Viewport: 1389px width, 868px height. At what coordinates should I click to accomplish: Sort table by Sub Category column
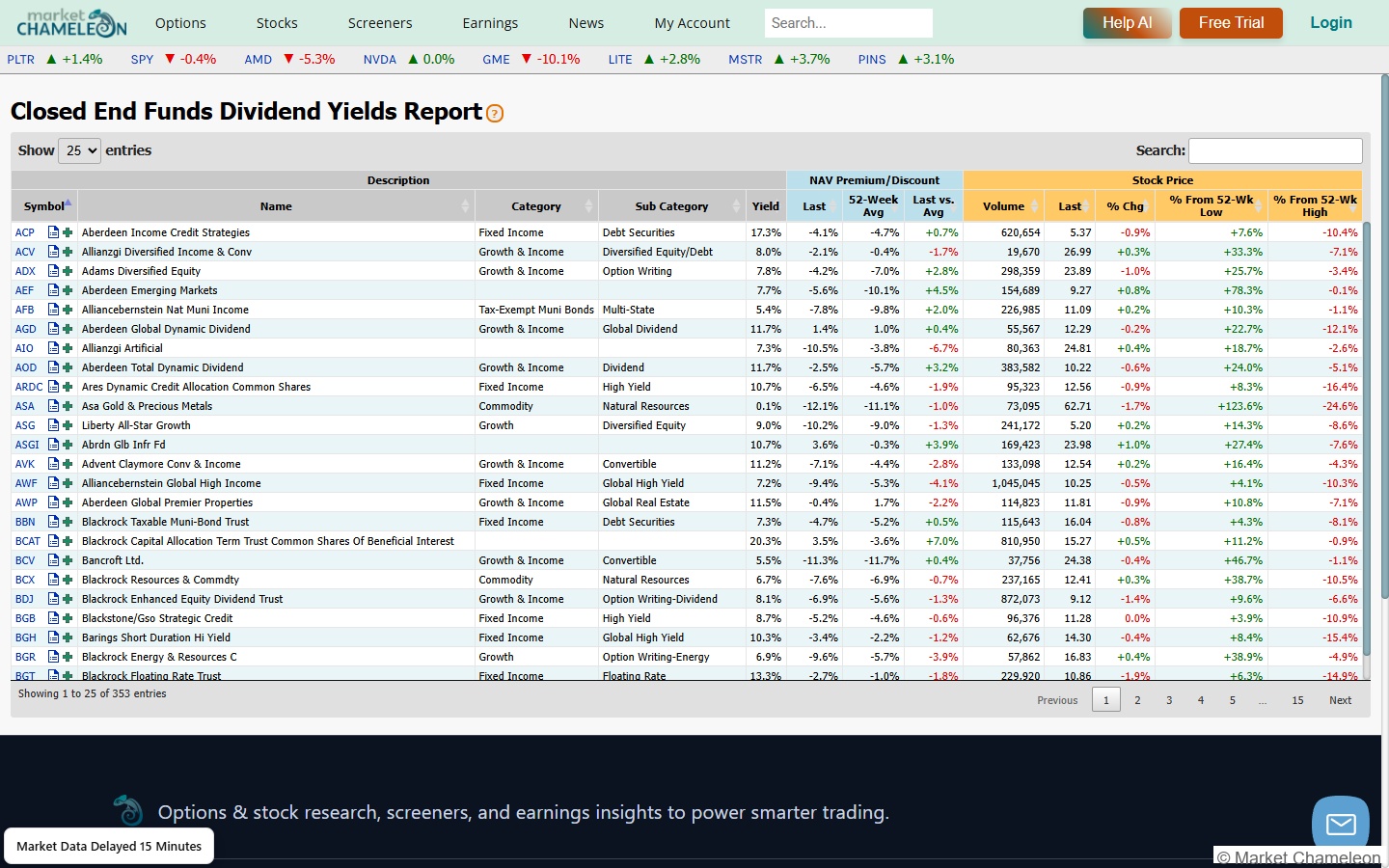click(x=671, y=206)
